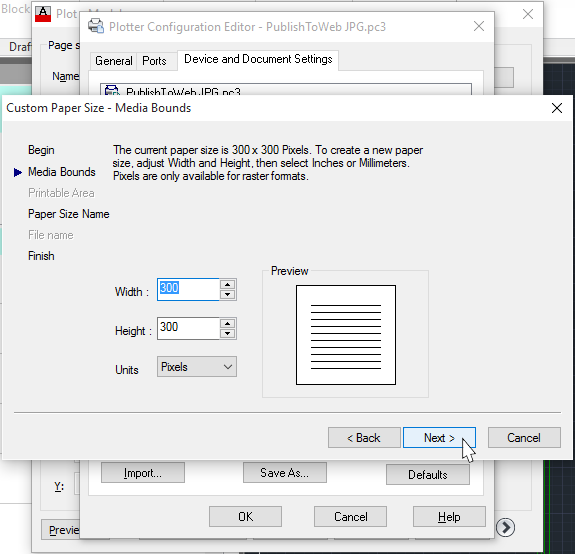The image size is (575, 554).
Task: Open the Units dropdown showing Pixels
Action: (197, 367)
